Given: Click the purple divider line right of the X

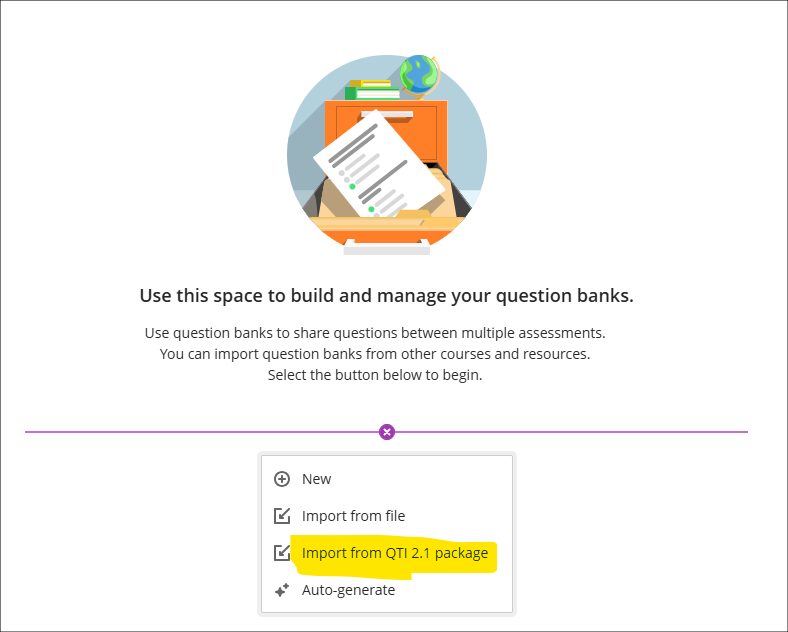Looking at the screenshot, I should (x=571, y=432).
